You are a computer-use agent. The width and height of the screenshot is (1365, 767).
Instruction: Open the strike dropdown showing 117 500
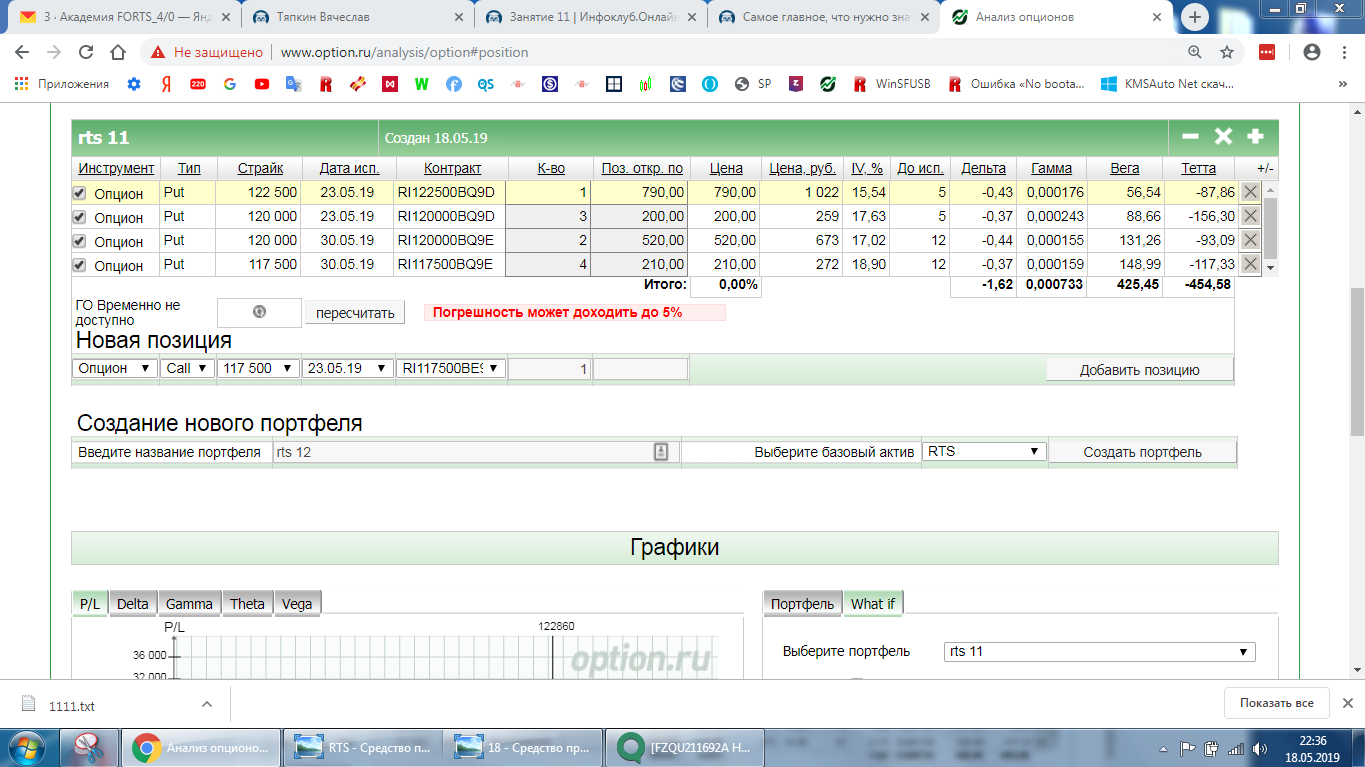coord(258,368)
